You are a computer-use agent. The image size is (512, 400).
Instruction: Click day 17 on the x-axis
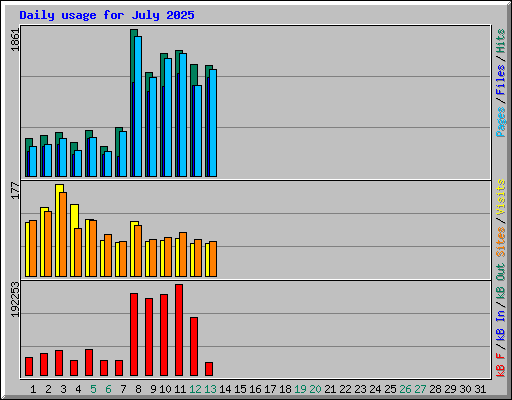point(270,389)
